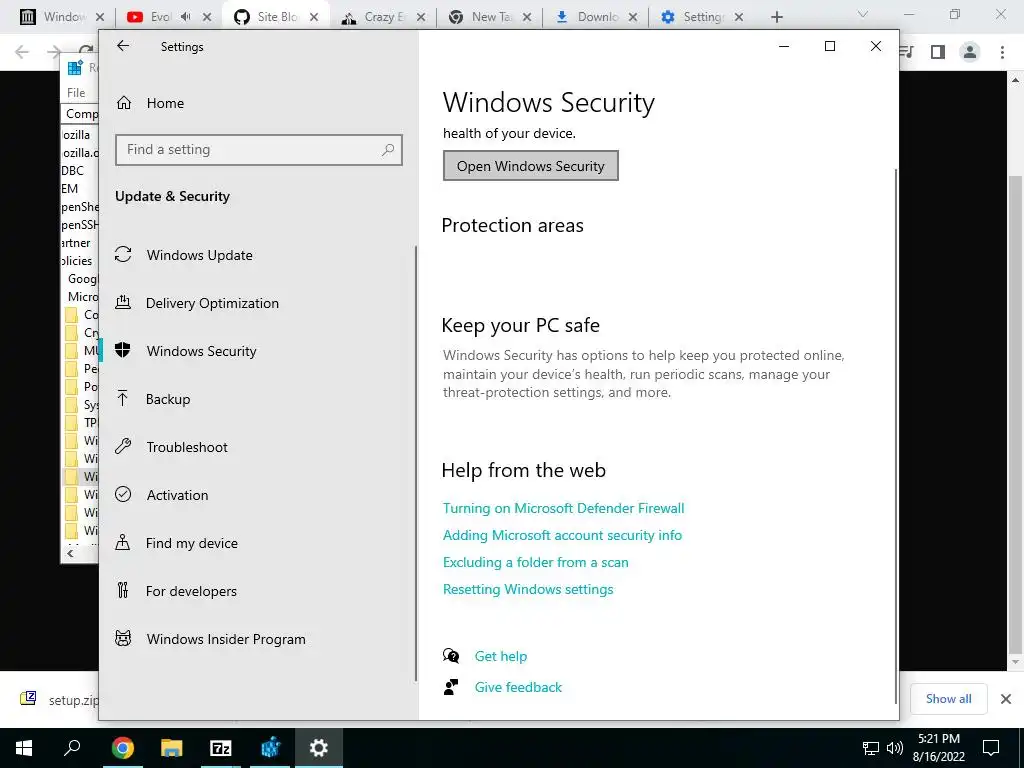Open File Explorer from the taskbar
The width and height of the screenshot is (1024, 768).
click(x=172, y=748)
